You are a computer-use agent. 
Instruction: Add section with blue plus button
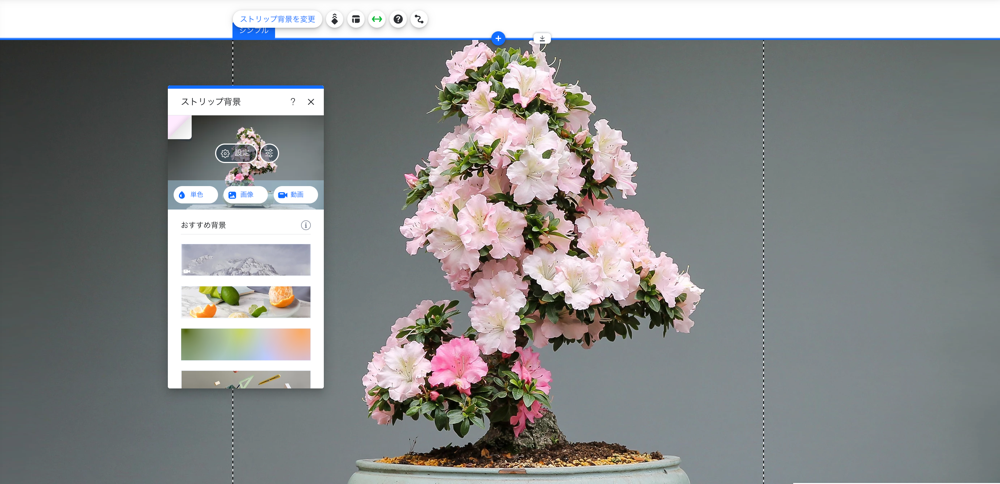click(x=499, y=38)
